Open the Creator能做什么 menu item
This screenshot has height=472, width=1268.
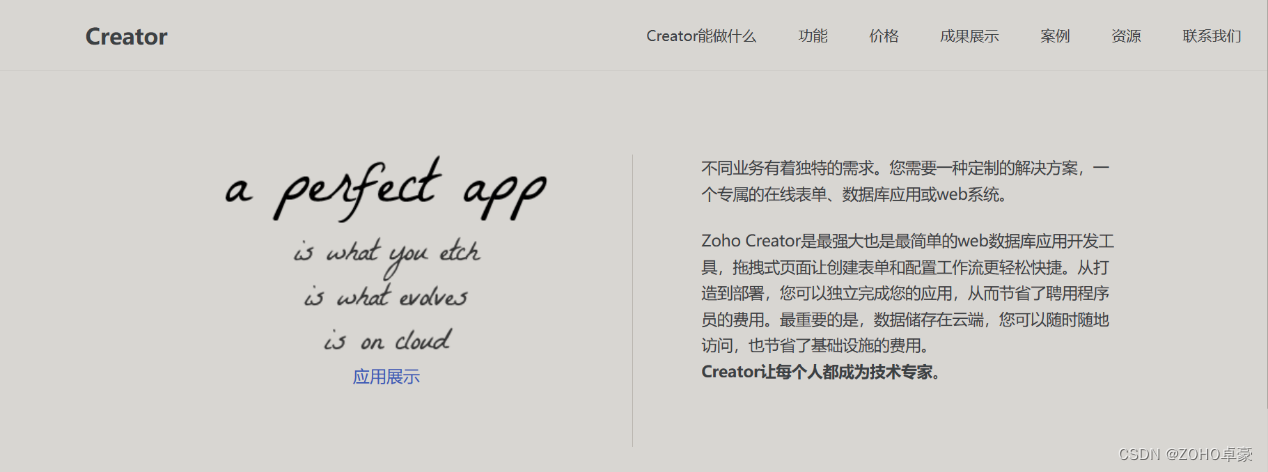point(701,36)
